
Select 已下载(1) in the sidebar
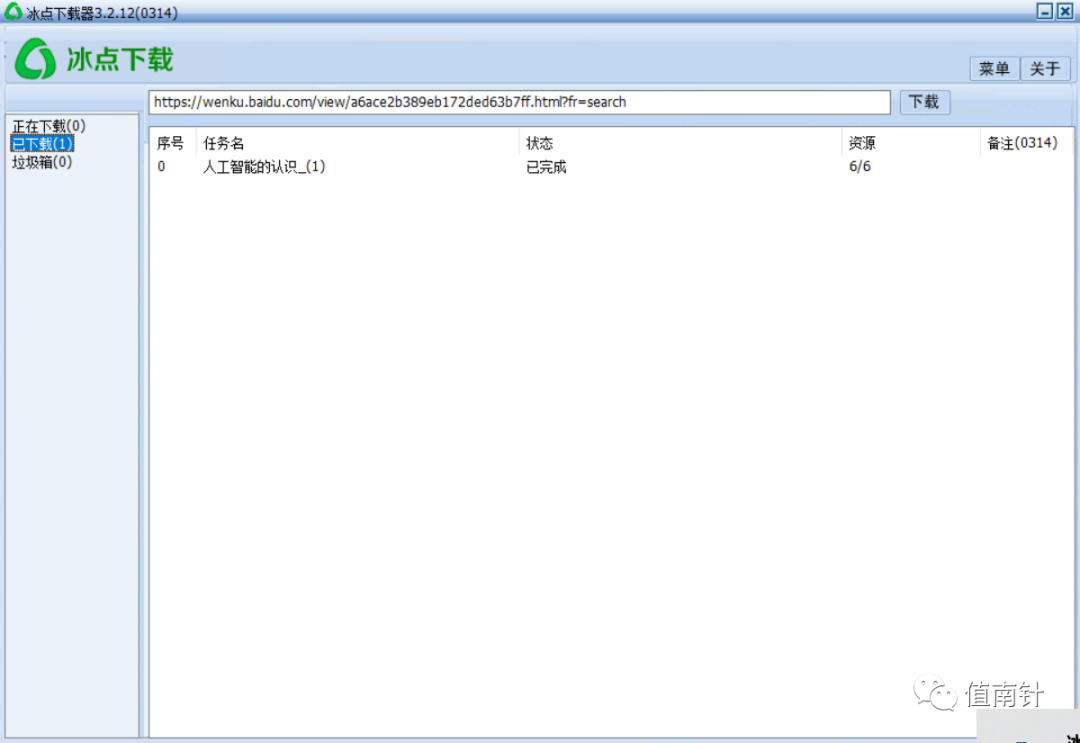pyautogui.click(x=42, y=144)
